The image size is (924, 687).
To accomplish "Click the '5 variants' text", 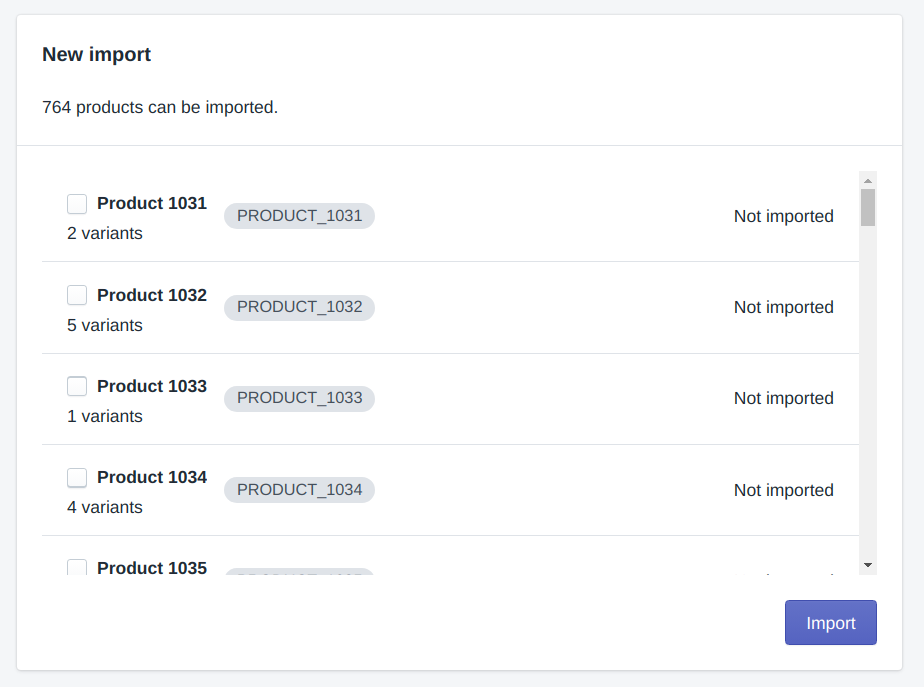I will pyautogui.click(x=105, y=325).
